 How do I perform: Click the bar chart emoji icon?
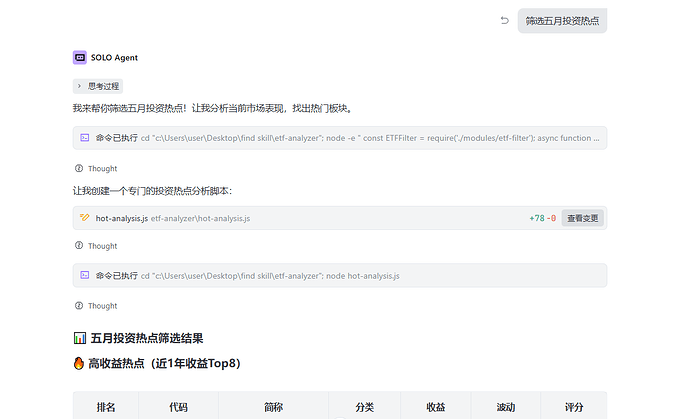(80, 338)
